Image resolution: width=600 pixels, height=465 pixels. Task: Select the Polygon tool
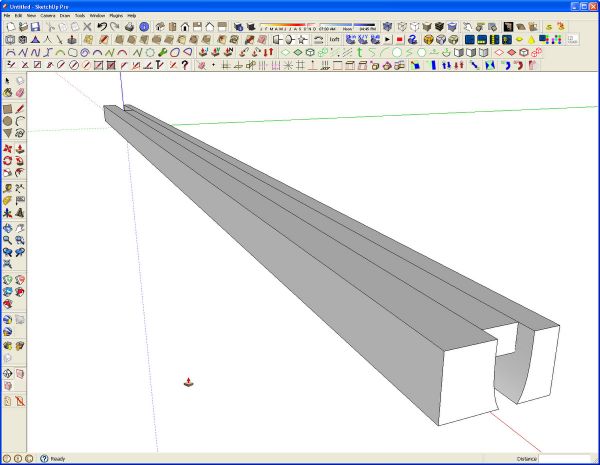tap(8, 133)
